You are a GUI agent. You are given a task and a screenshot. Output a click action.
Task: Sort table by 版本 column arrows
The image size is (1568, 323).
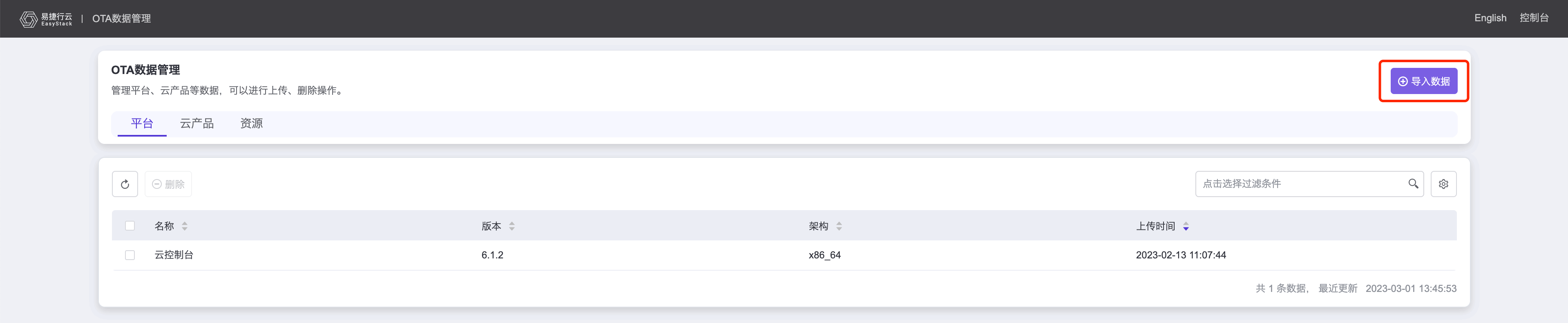[x=512, y=226]
